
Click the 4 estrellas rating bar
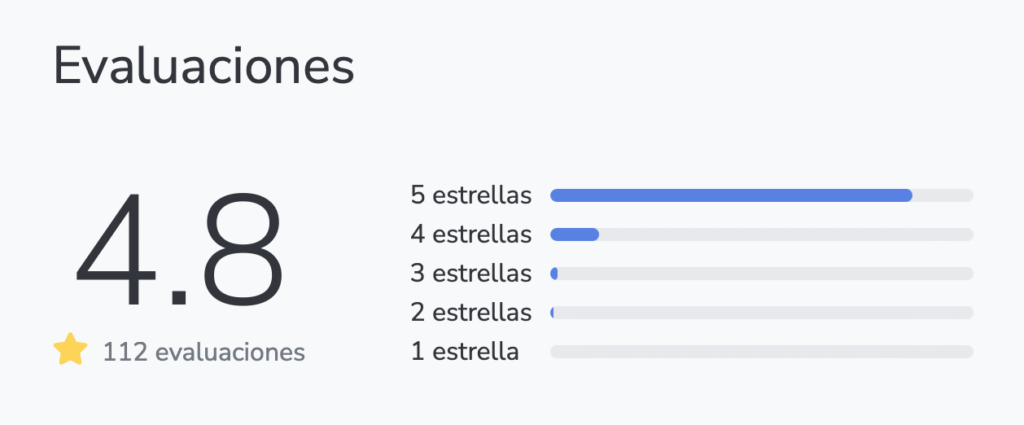tap(761, 234)
